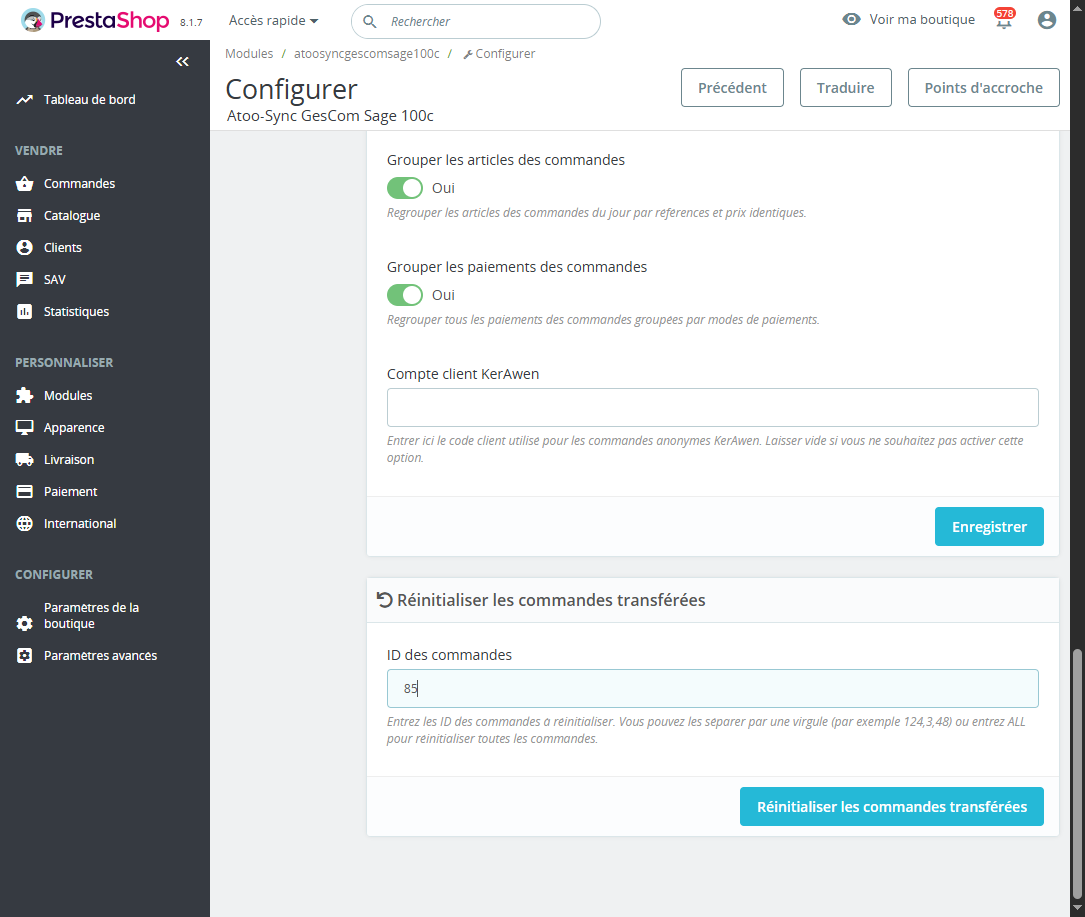This screenshot has width=1085, height=917.
Task: Click Voir ma boutique link
Action: [922, 19]
